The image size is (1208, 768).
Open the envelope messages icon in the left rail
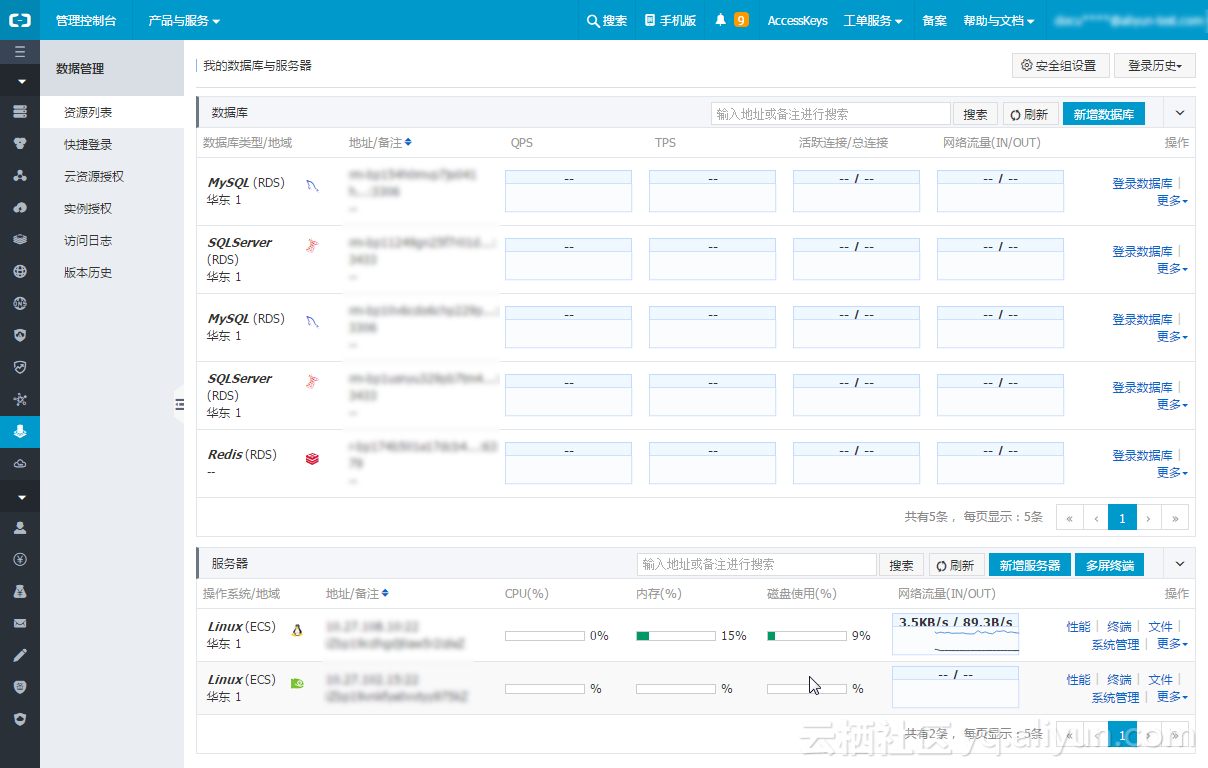click(20, 623)
